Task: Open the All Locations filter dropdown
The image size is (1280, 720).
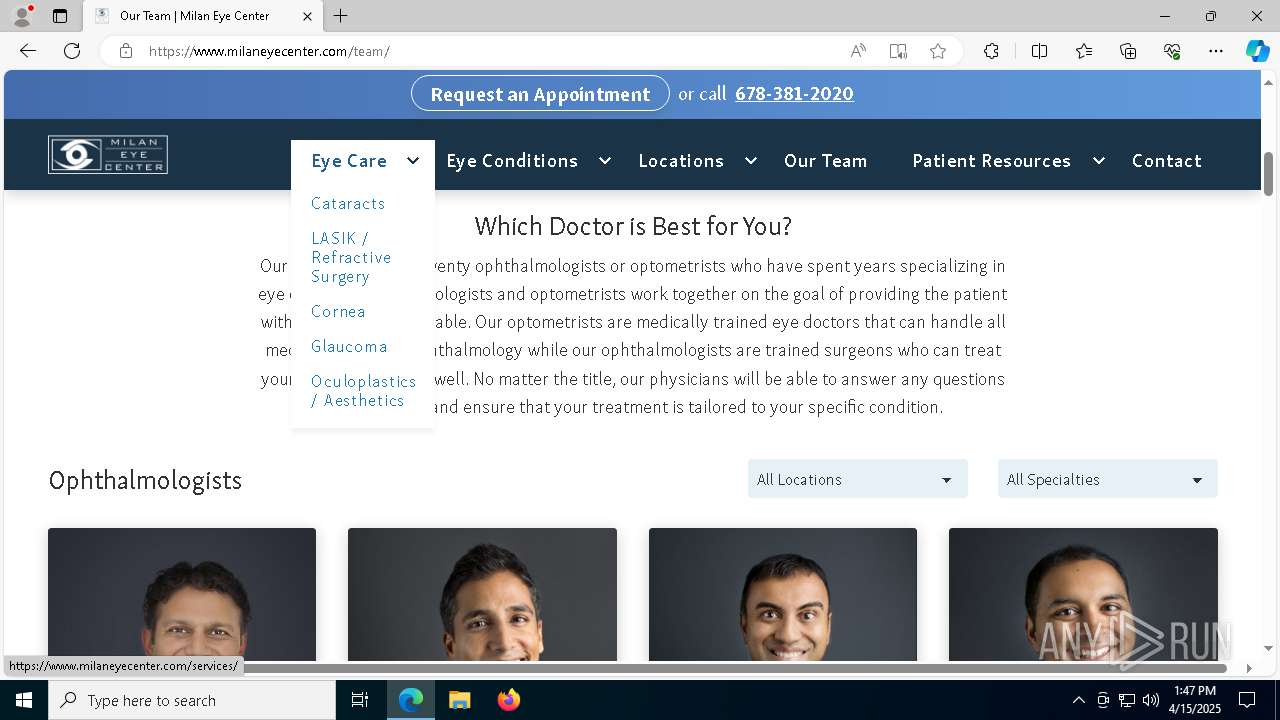Action: pyautogui.click(x=858, y=479)
